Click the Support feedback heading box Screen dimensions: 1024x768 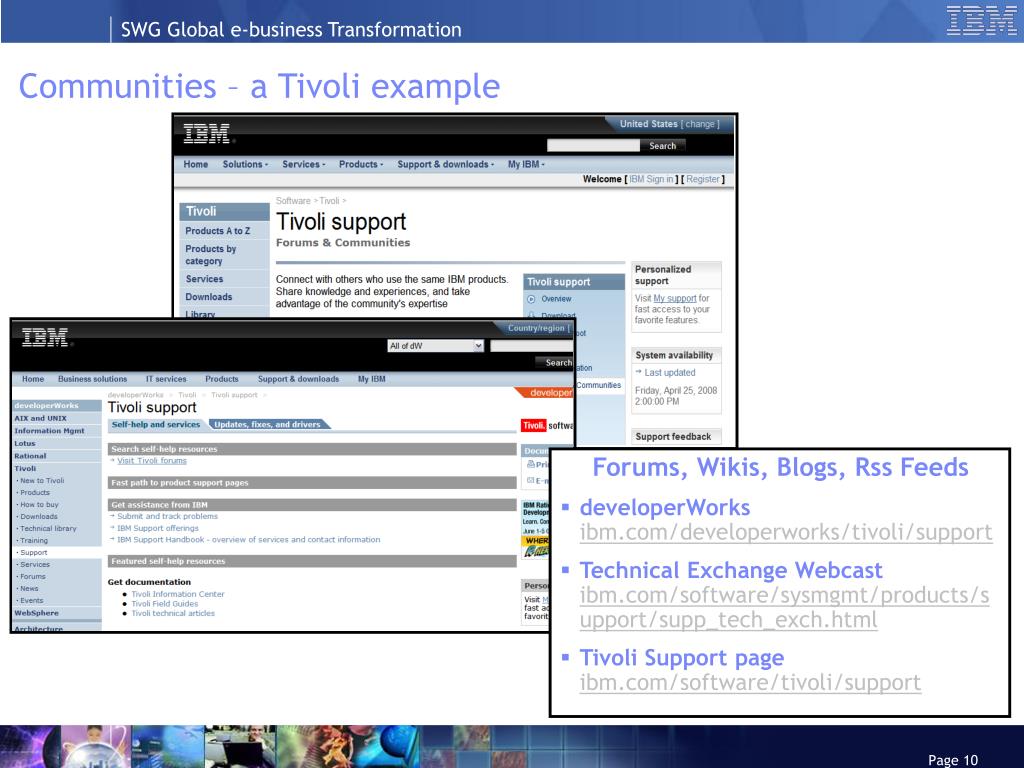click(x=676, y=436)
